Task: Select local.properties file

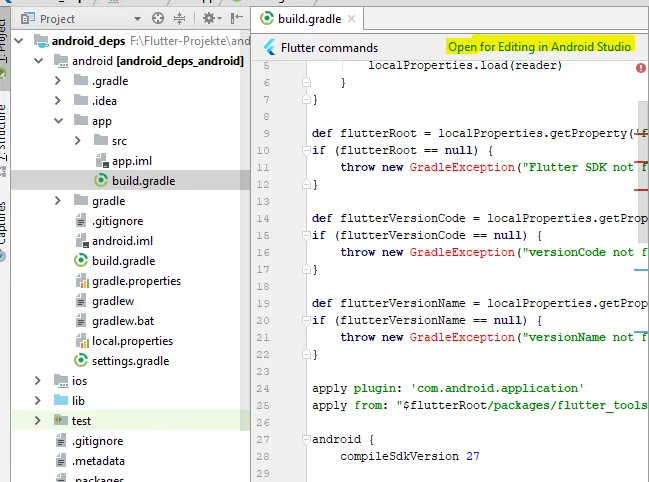Action: click(x=132, y=341)
